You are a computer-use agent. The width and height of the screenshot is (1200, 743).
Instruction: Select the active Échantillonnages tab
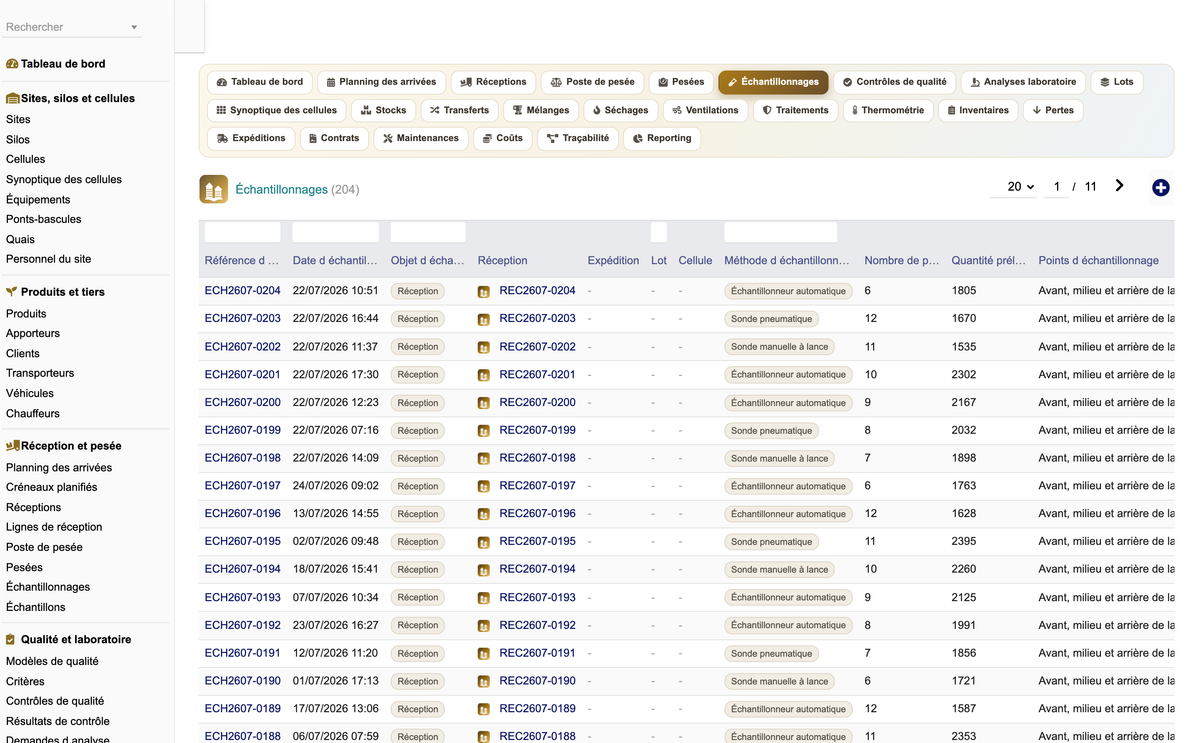pyautogui.click(x=773, y=82)
